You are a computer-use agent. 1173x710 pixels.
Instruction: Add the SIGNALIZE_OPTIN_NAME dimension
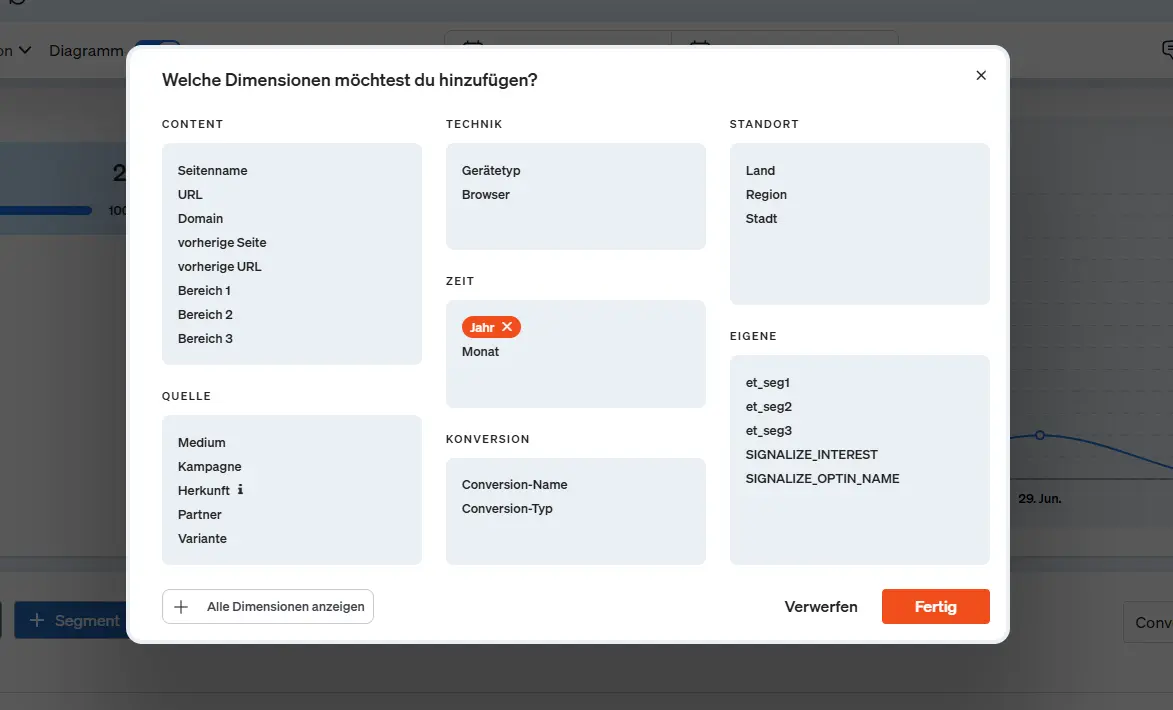coord(822,479)
